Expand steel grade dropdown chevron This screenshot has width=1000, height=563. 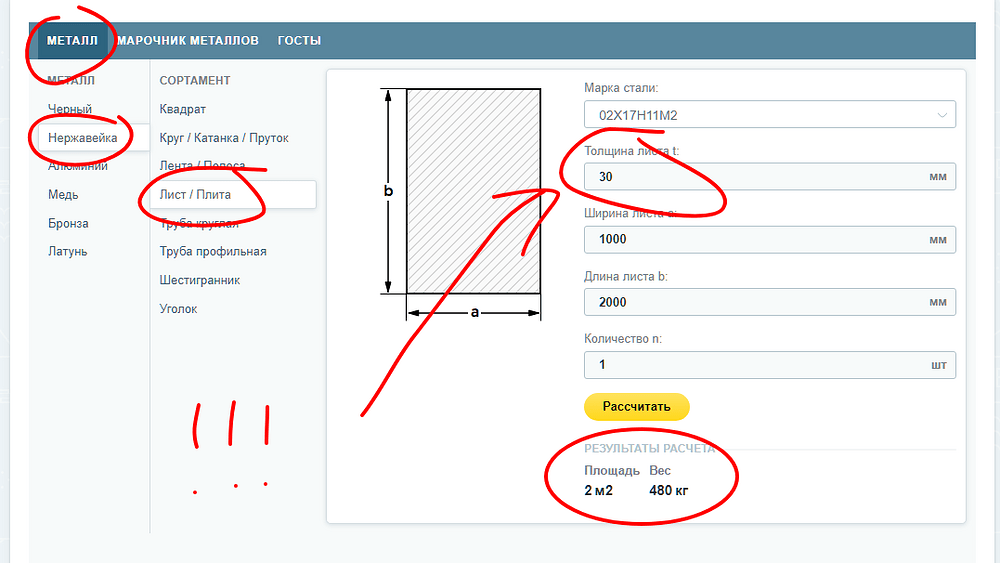[x=941, y=115]
